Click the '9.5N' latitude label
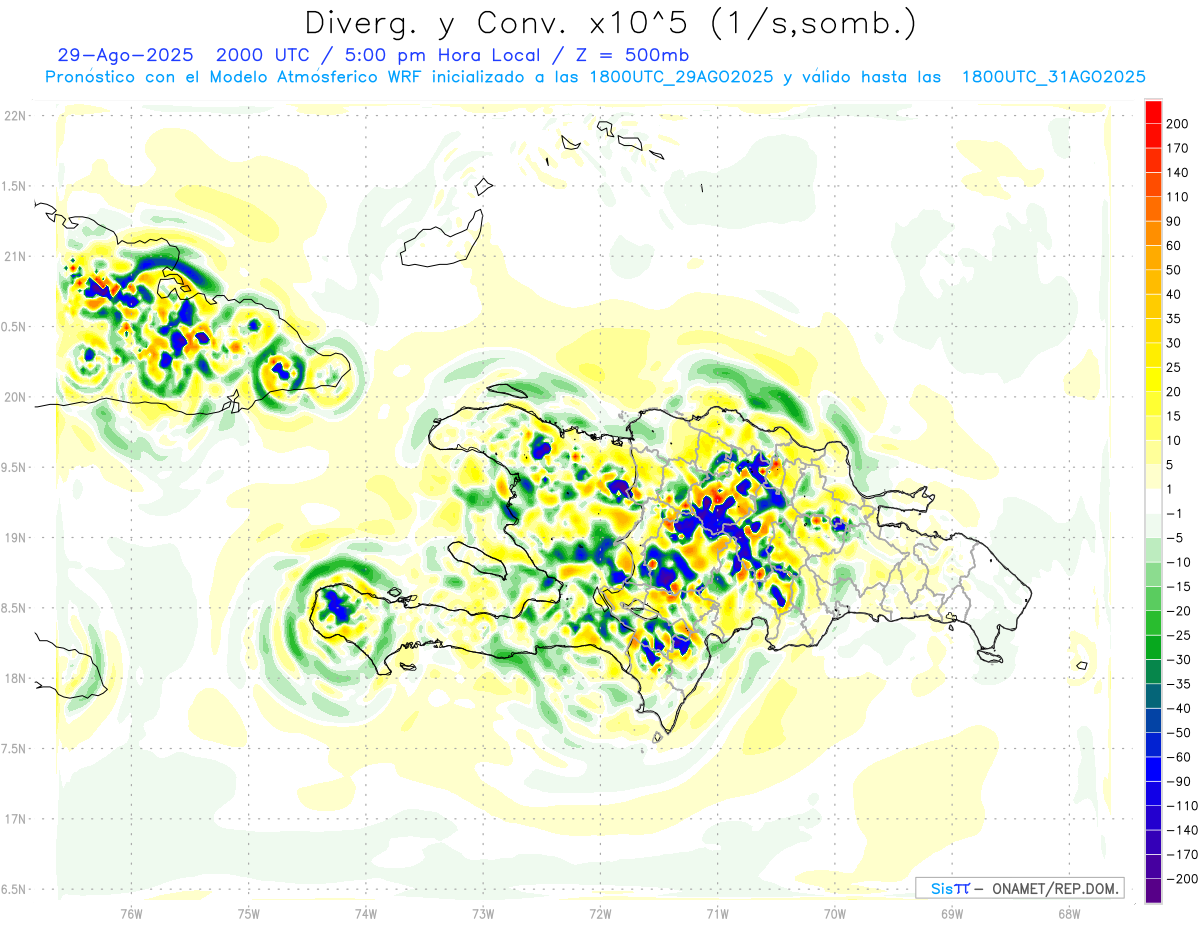The height and width of the screenshot is (927, 1200). click(x=15, y=467)
